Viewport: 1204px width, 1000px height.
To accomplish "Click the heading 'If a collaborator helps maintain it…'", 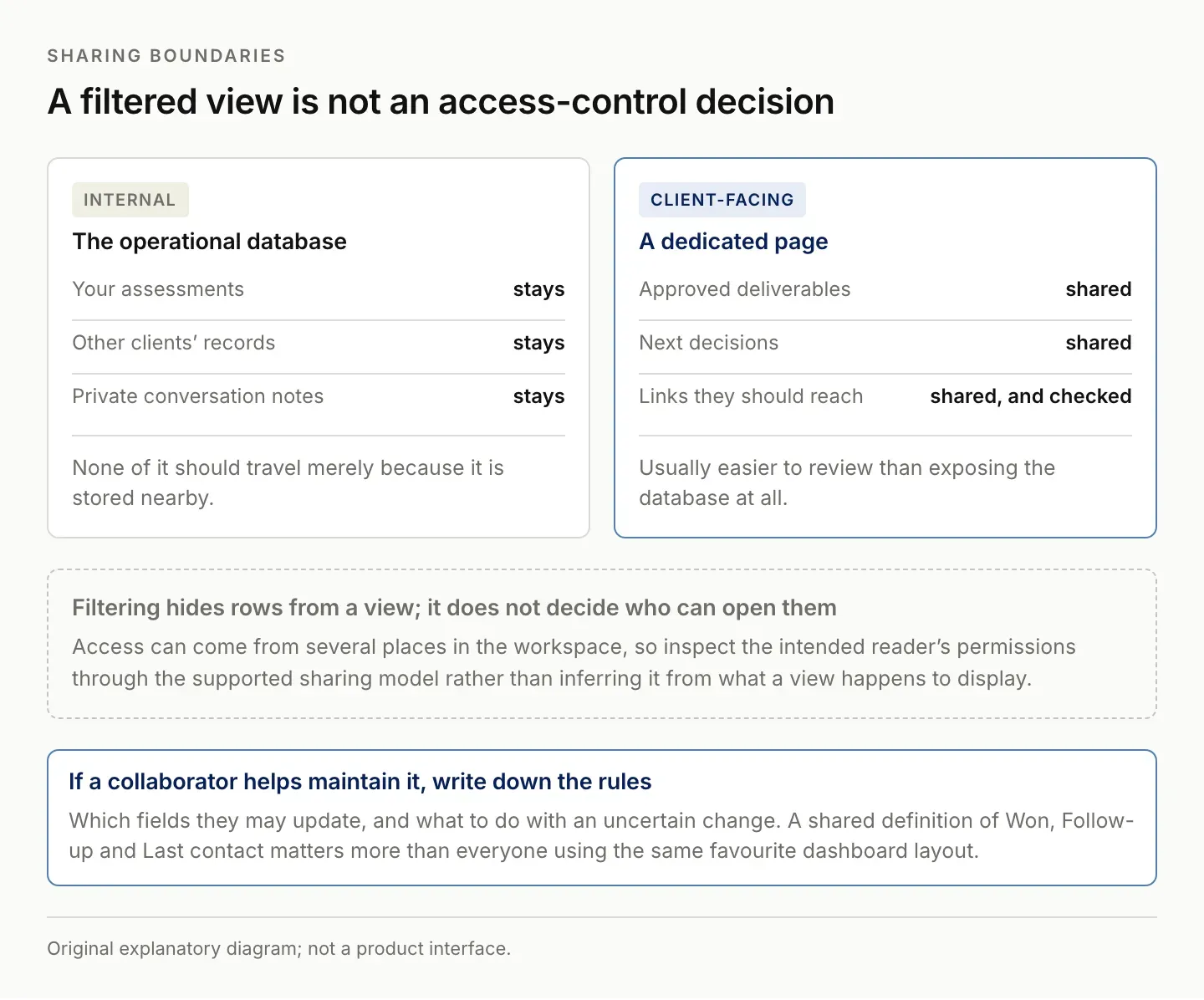I will click(x=360, y=782).
